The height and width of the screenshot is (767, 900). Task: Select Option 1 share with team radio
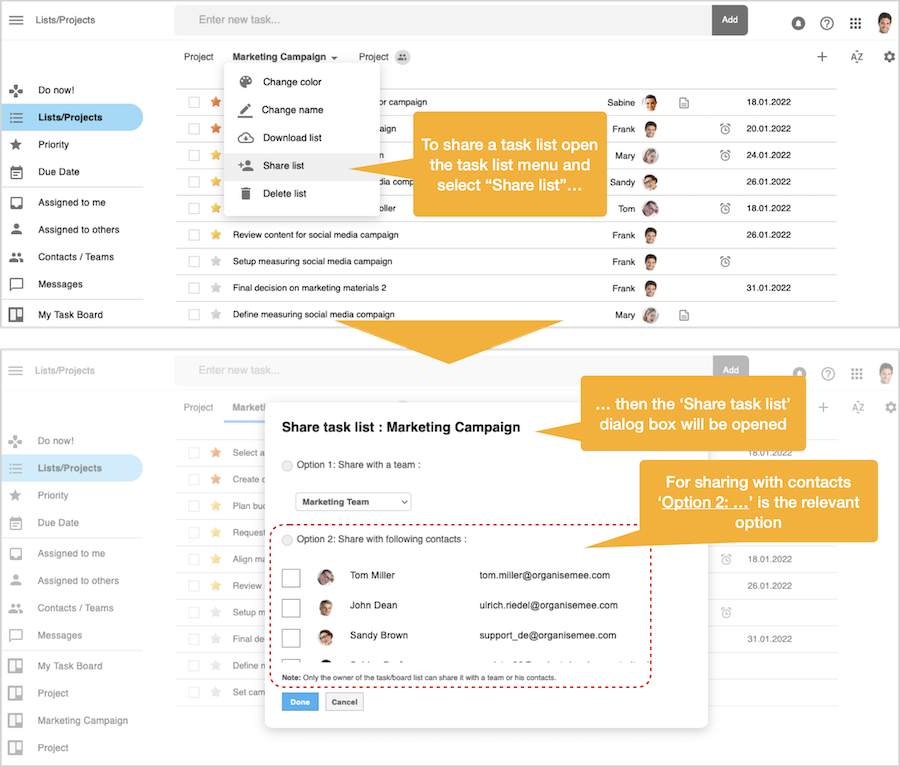[x=288, y=465]
